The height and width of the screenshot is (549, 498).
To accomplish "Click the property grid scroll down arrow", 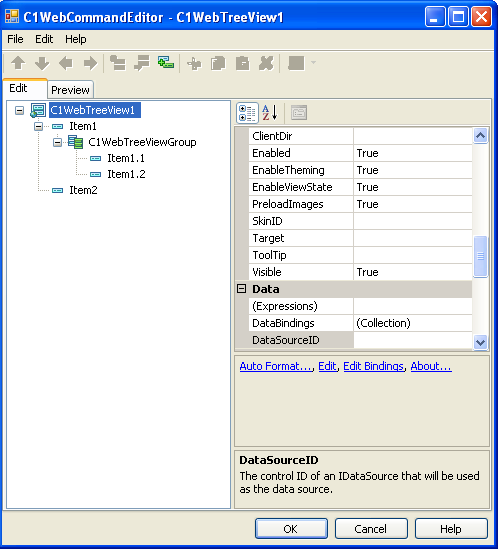I will tap(480, 342).
